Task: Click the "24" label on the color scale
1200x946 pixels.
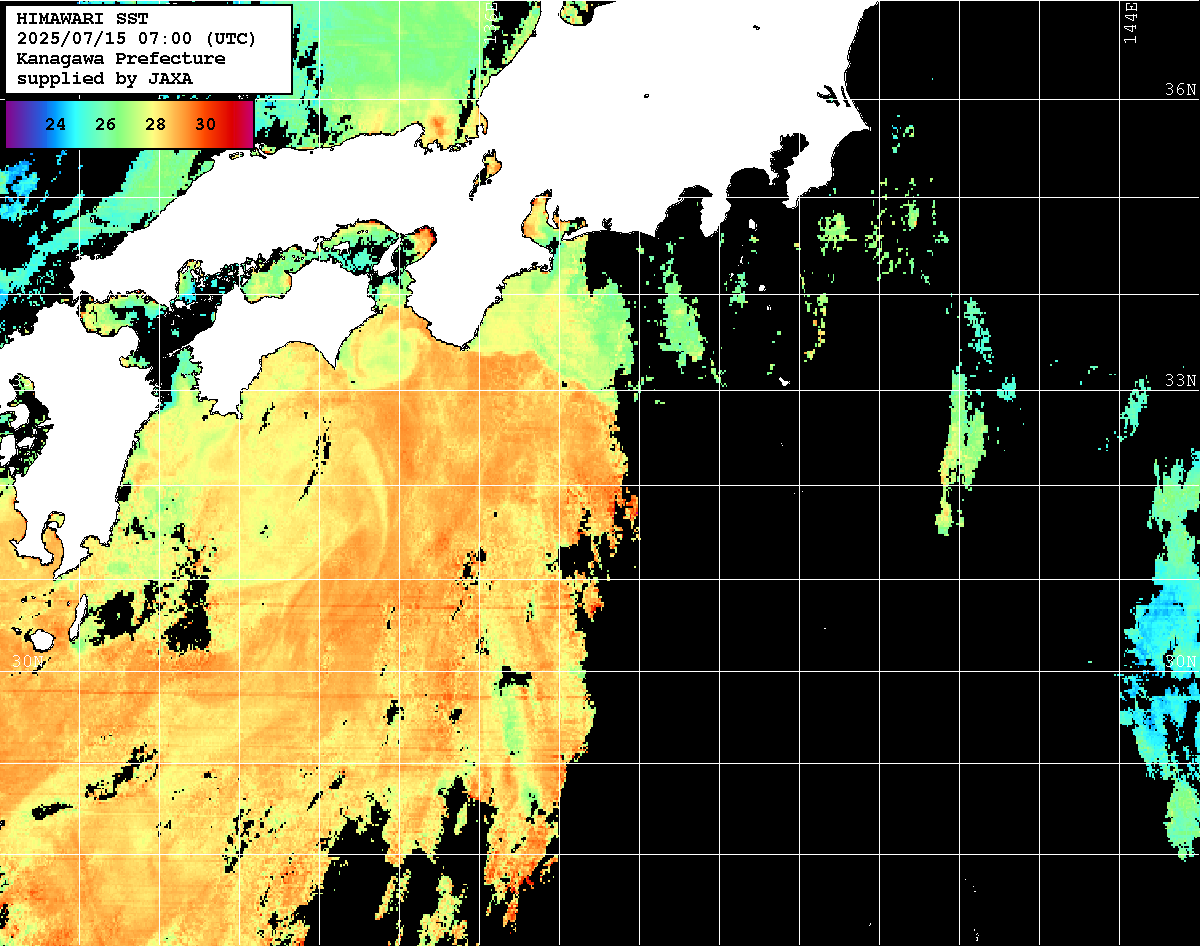Action: (56, 125)
